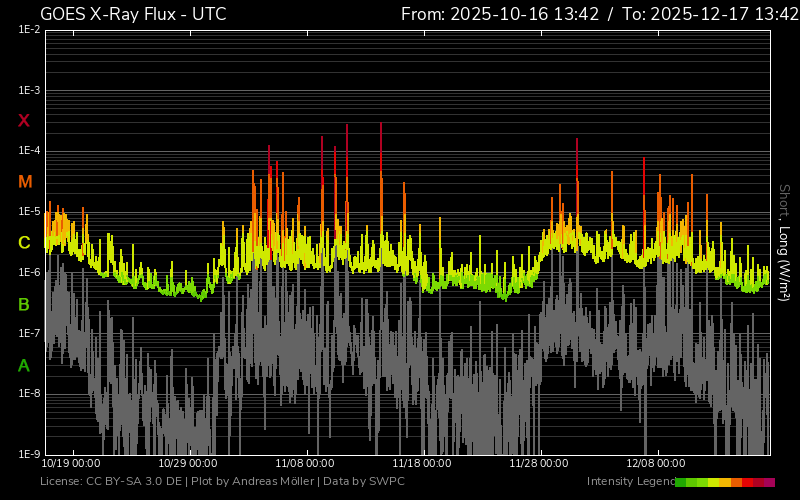Click the green B flare class label
The height and width of the screenshot is (500, 800).
(x=24, y=304)
